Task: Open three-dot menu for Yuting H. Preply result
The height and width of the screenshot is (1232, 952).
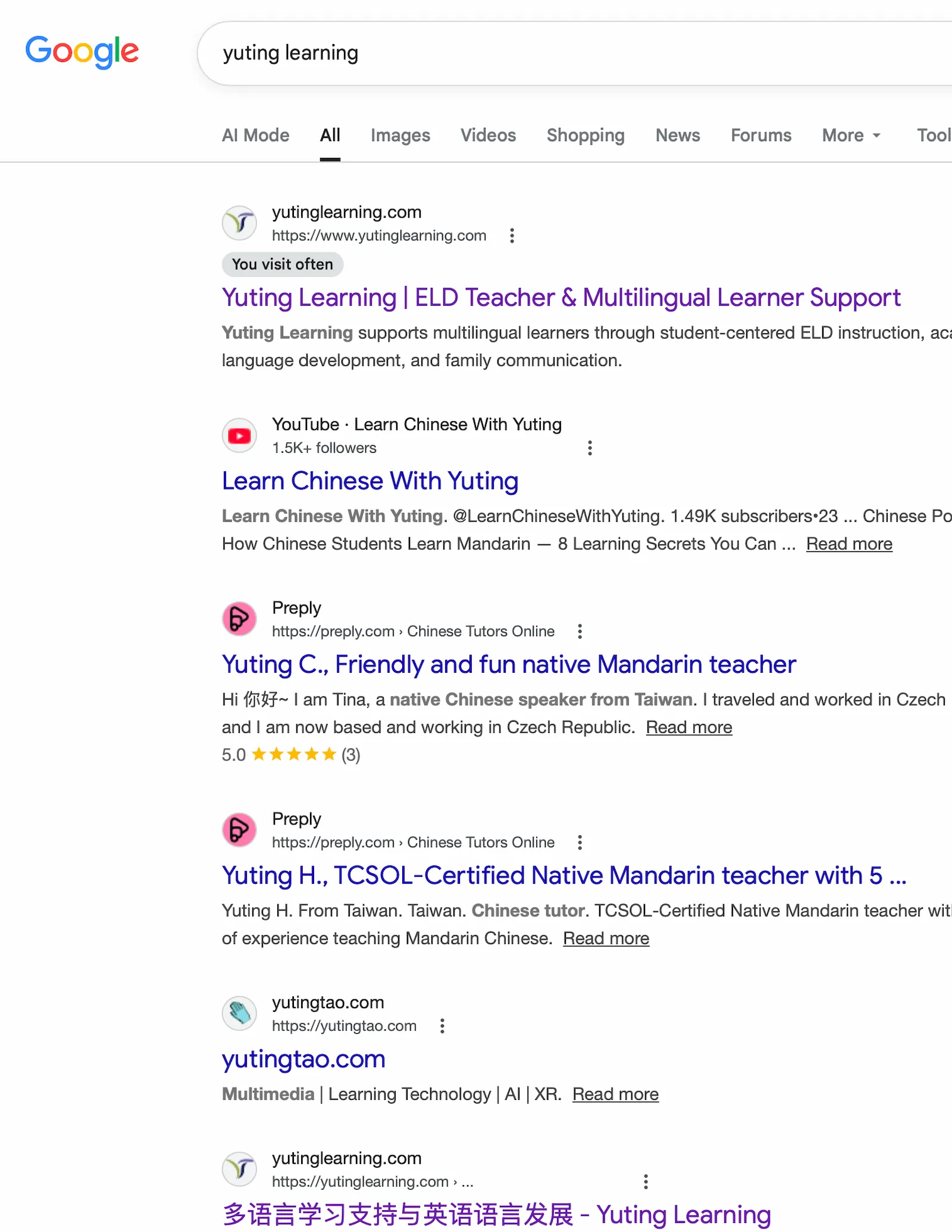Action: (580, 842)
